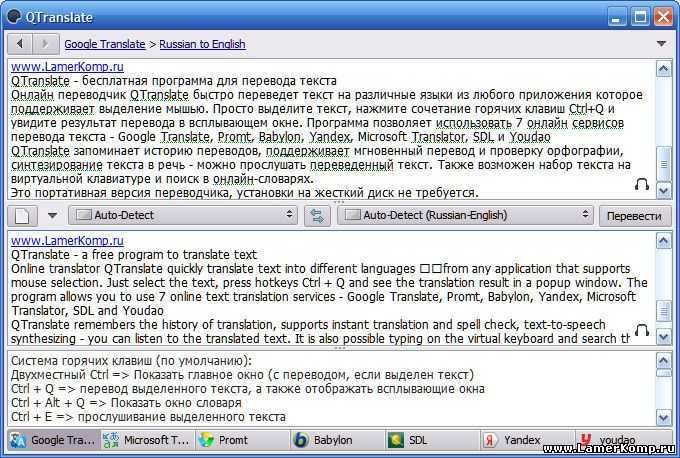Open dropdown arrow next to blank page icon

(x=52, y=215)
